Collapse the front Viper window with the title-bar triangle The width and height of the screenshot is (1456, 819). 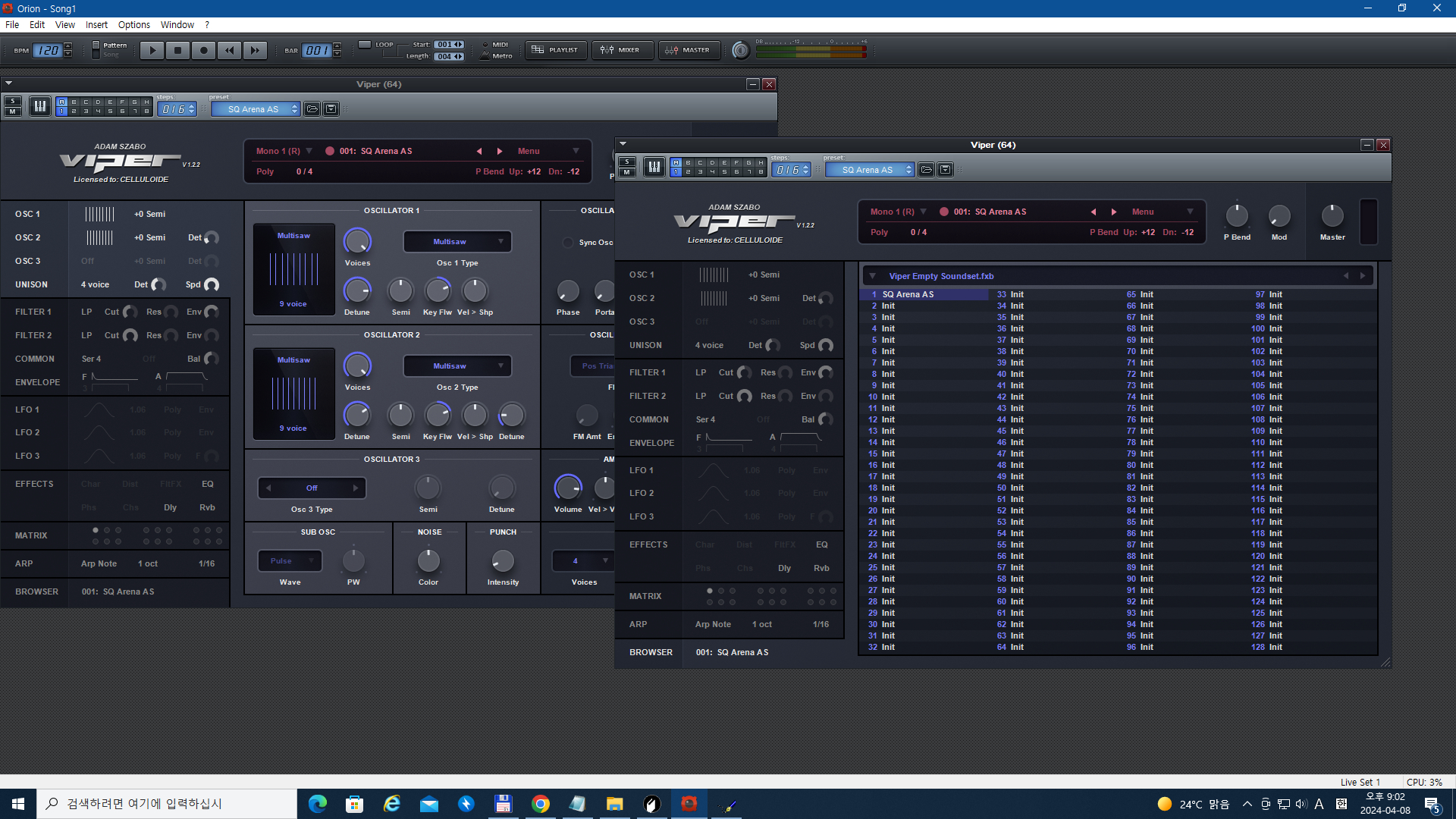[x=623, y=144]
